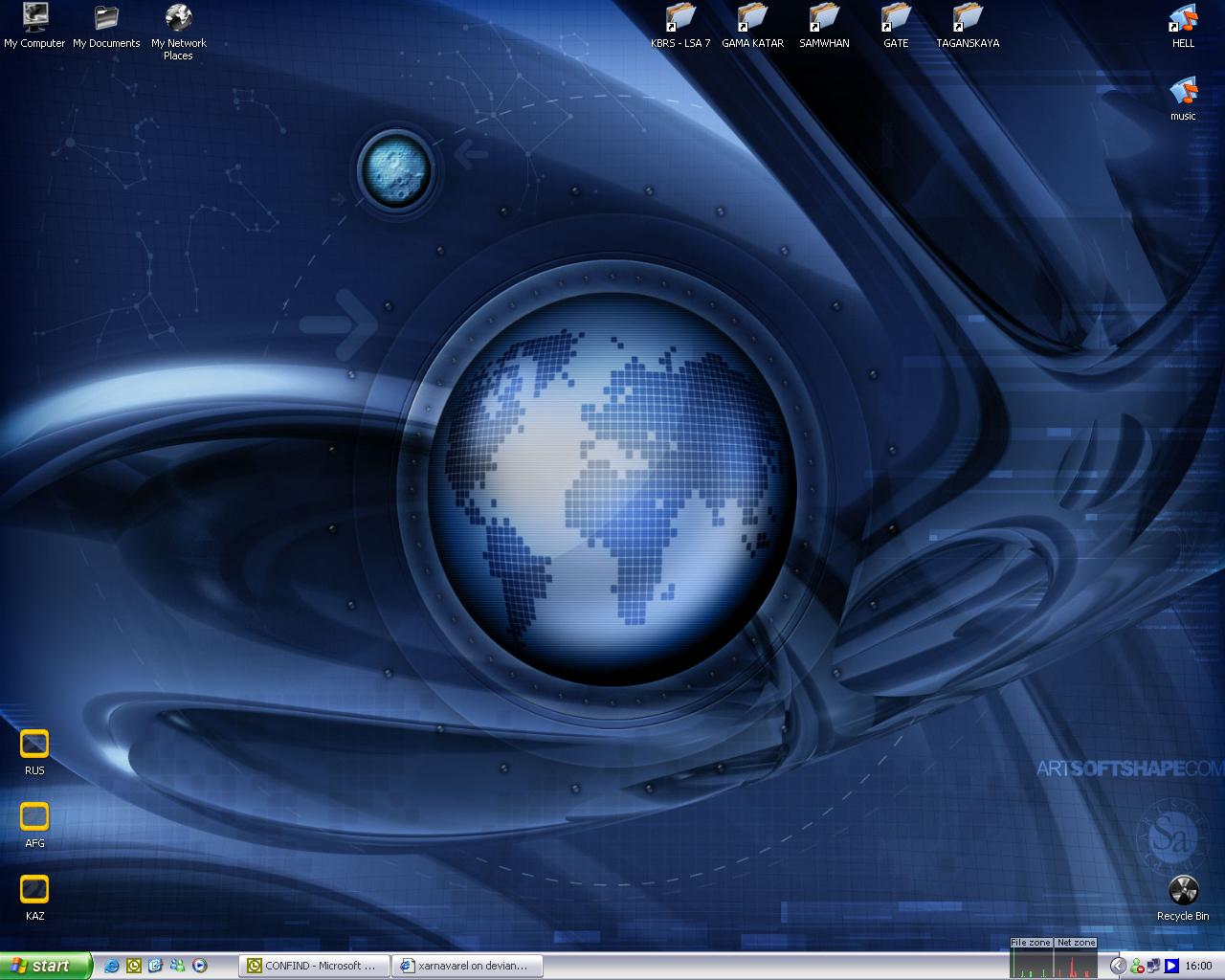Select the TAGANSKAYA folder shortcut

(x=968, y=26)
